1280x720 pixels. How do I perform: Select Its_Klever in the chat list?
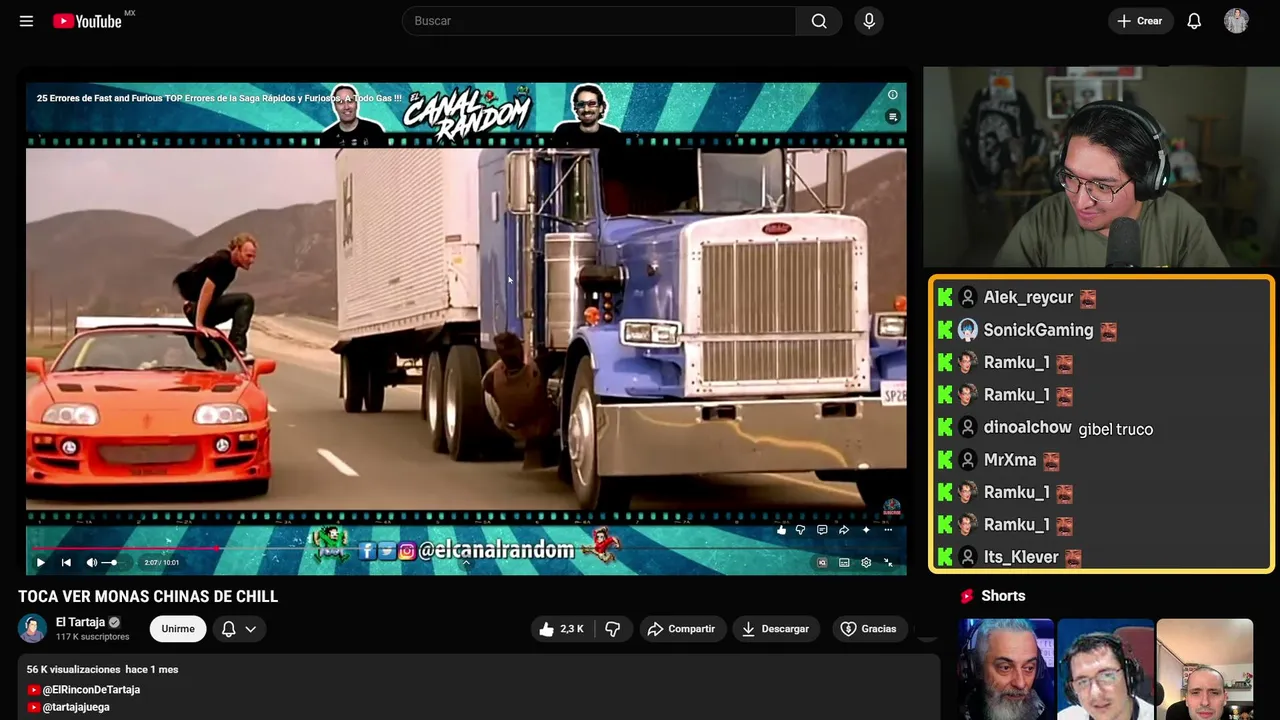point(1021,557)
